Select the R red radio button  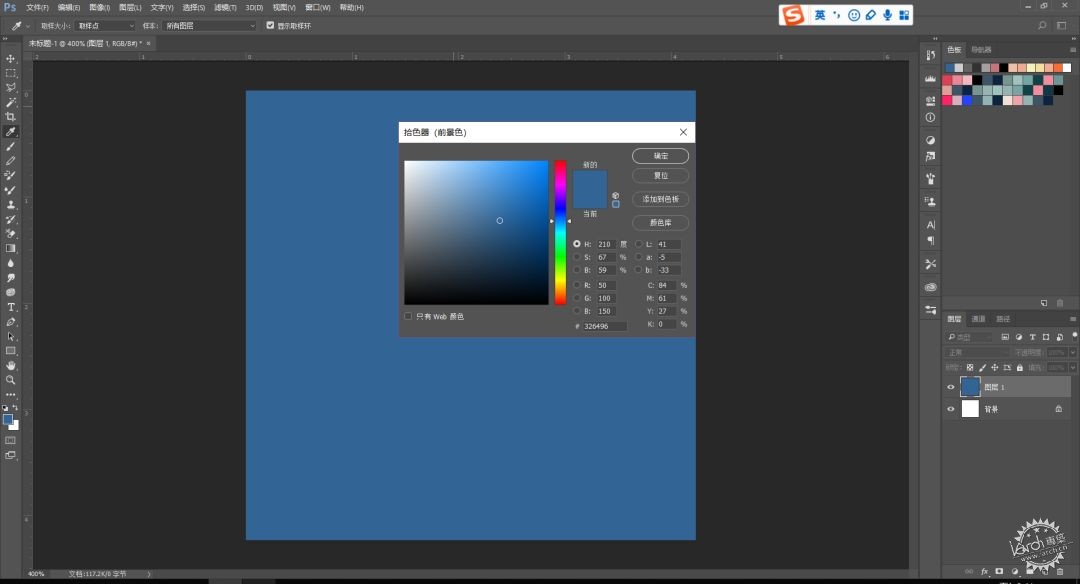(x=577, y=284)
